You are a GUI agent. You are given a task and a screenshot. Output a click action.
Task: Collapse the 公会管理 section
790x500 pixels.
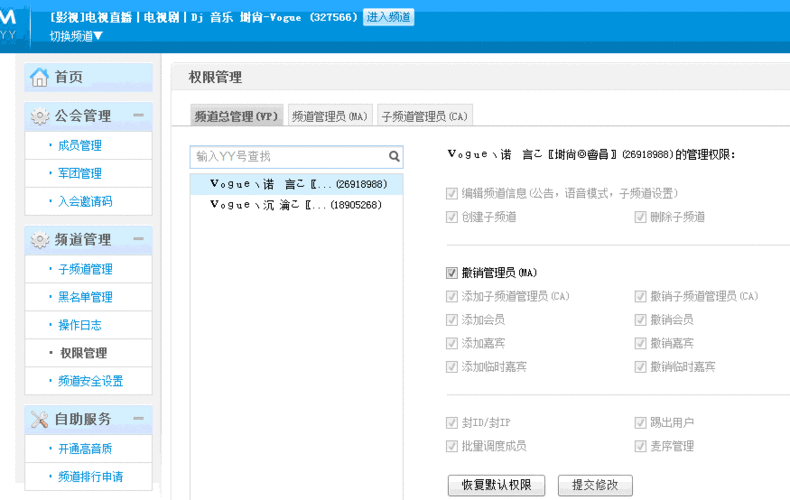tap(138, 115)
